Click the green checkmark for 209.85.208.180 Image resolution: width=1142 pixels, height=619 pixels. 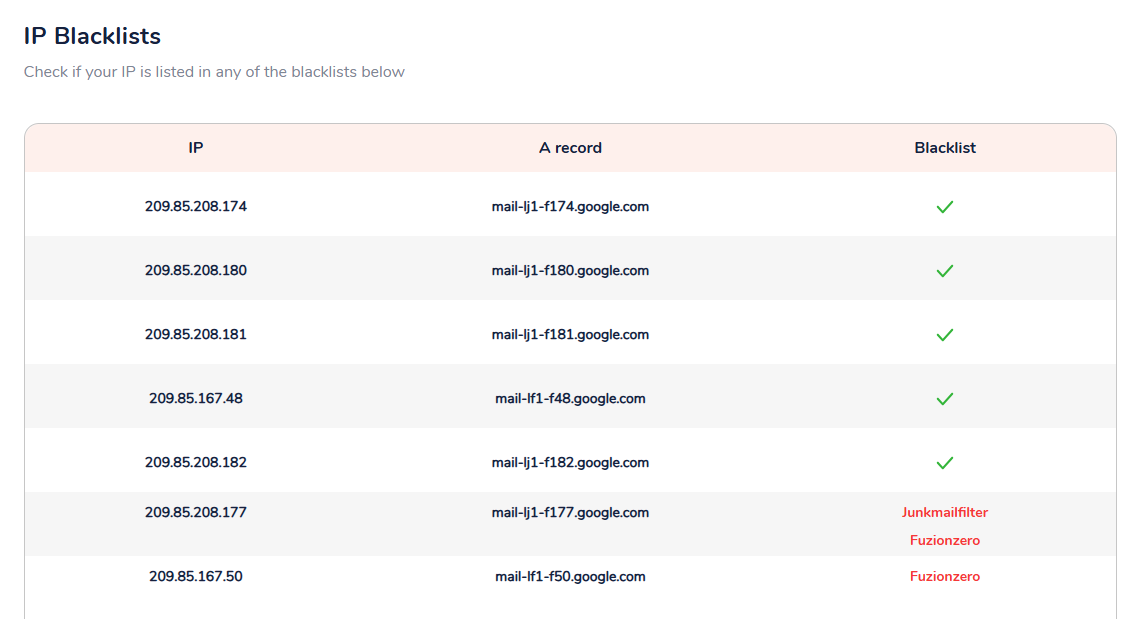click(945, 271)
